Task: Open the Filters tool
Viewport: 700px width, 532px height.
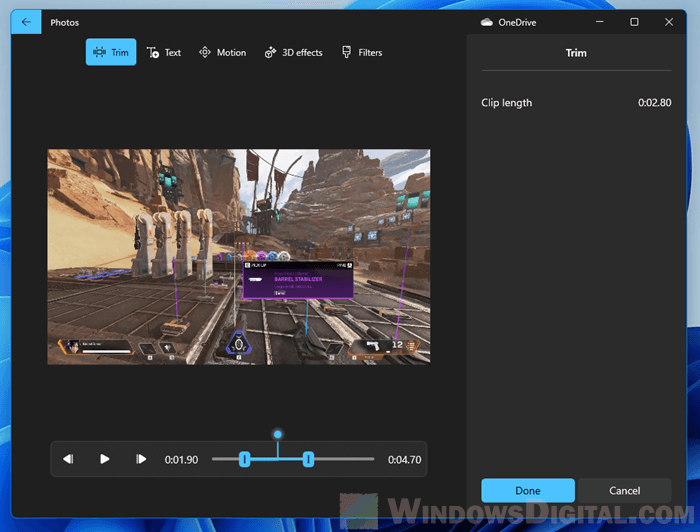Action: click(x=362, y=52)
